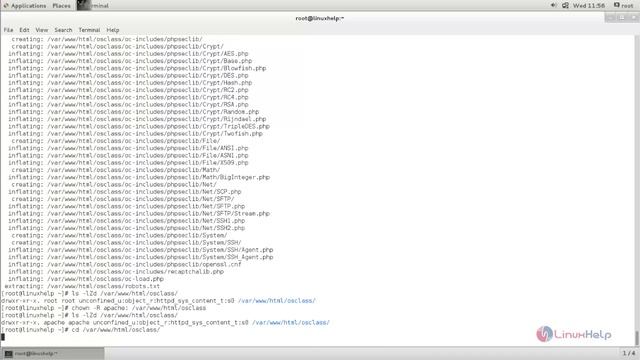Open the root user menu
Screen dimensions: 640x360
tap(624, 5)
